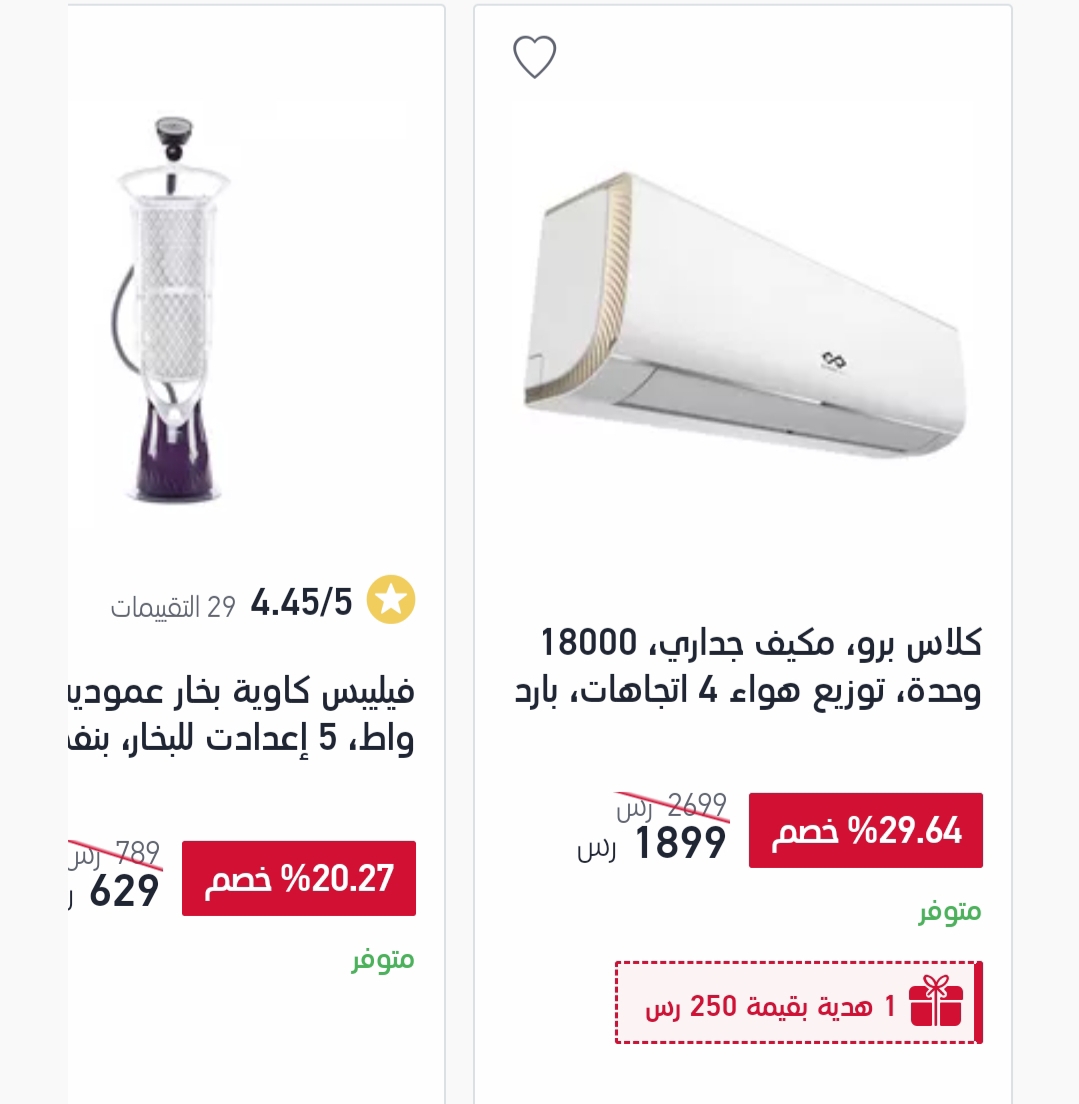Click the 29.64% discount badge

point(866,831)
